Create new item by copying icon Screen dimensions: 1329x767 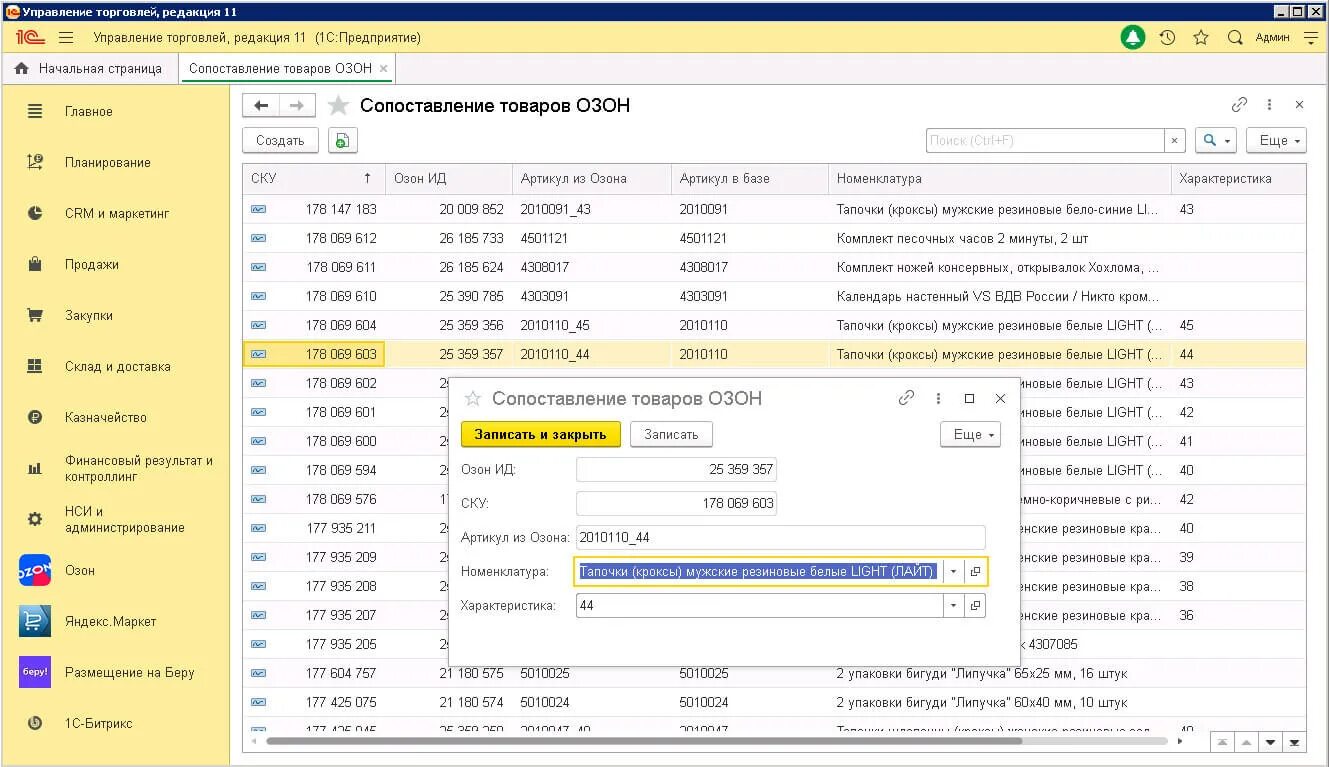[x=342, y=141]
